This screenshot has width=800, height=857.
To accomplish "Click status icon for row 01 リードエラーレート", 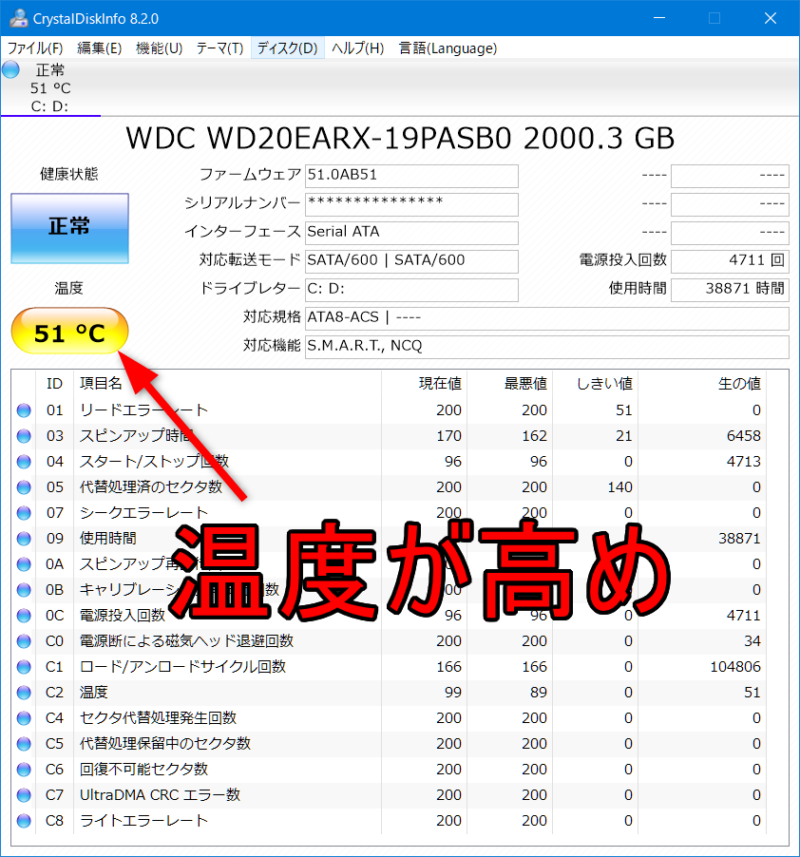I will pyautogui.click(x=23, y=410).
